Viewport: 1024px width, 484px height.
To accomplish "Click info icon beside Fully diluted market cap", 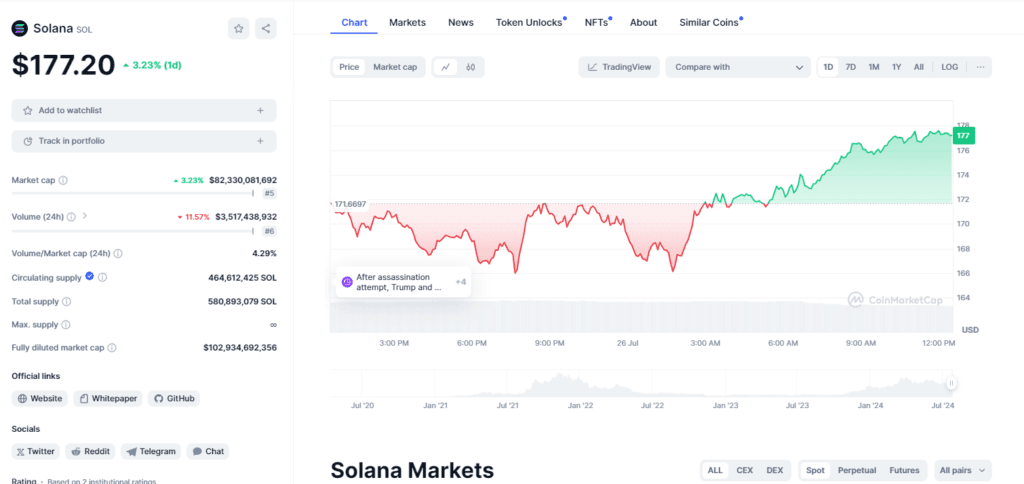I will pos(112,348).
